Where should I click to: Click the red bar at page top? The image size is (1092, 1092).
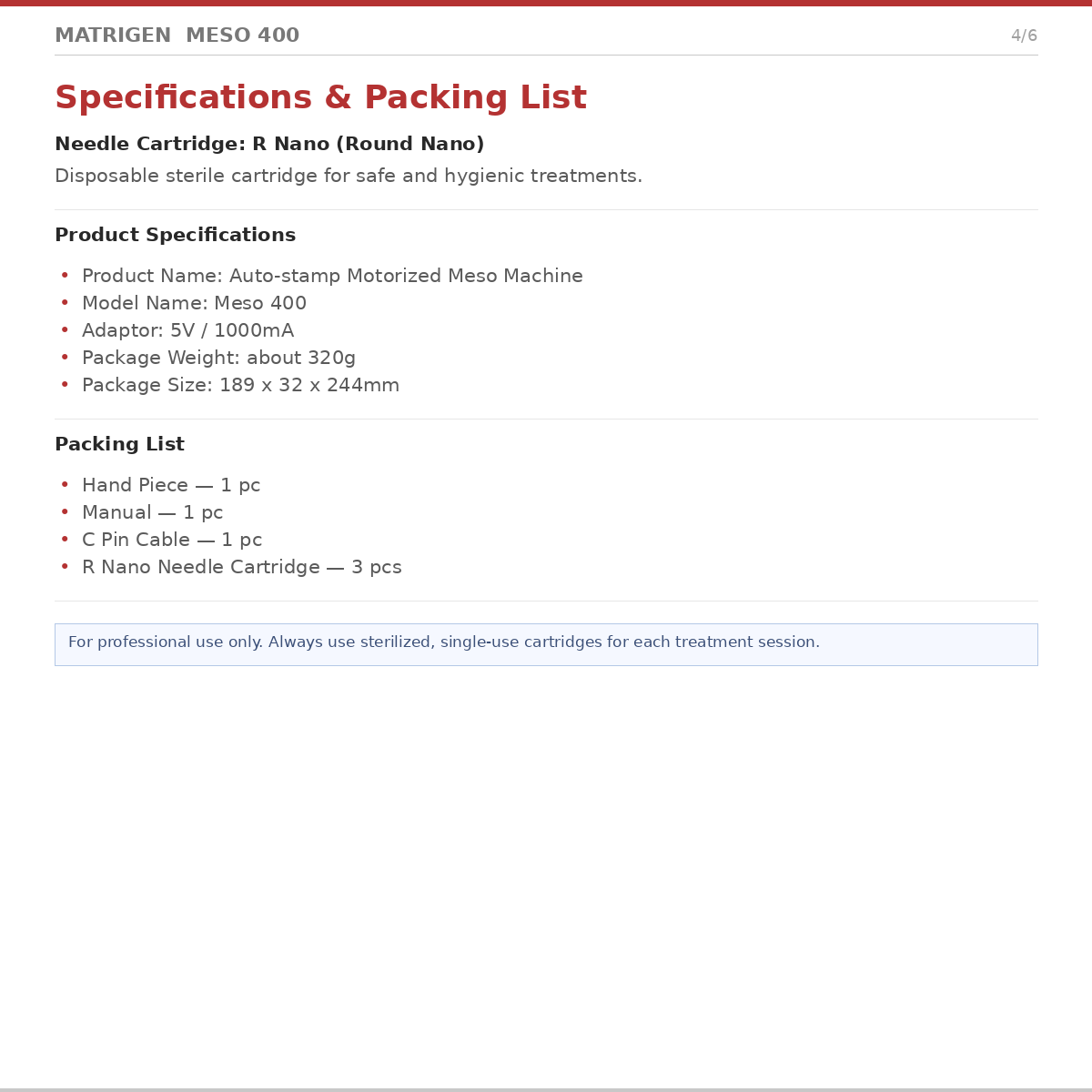point(546,3)
